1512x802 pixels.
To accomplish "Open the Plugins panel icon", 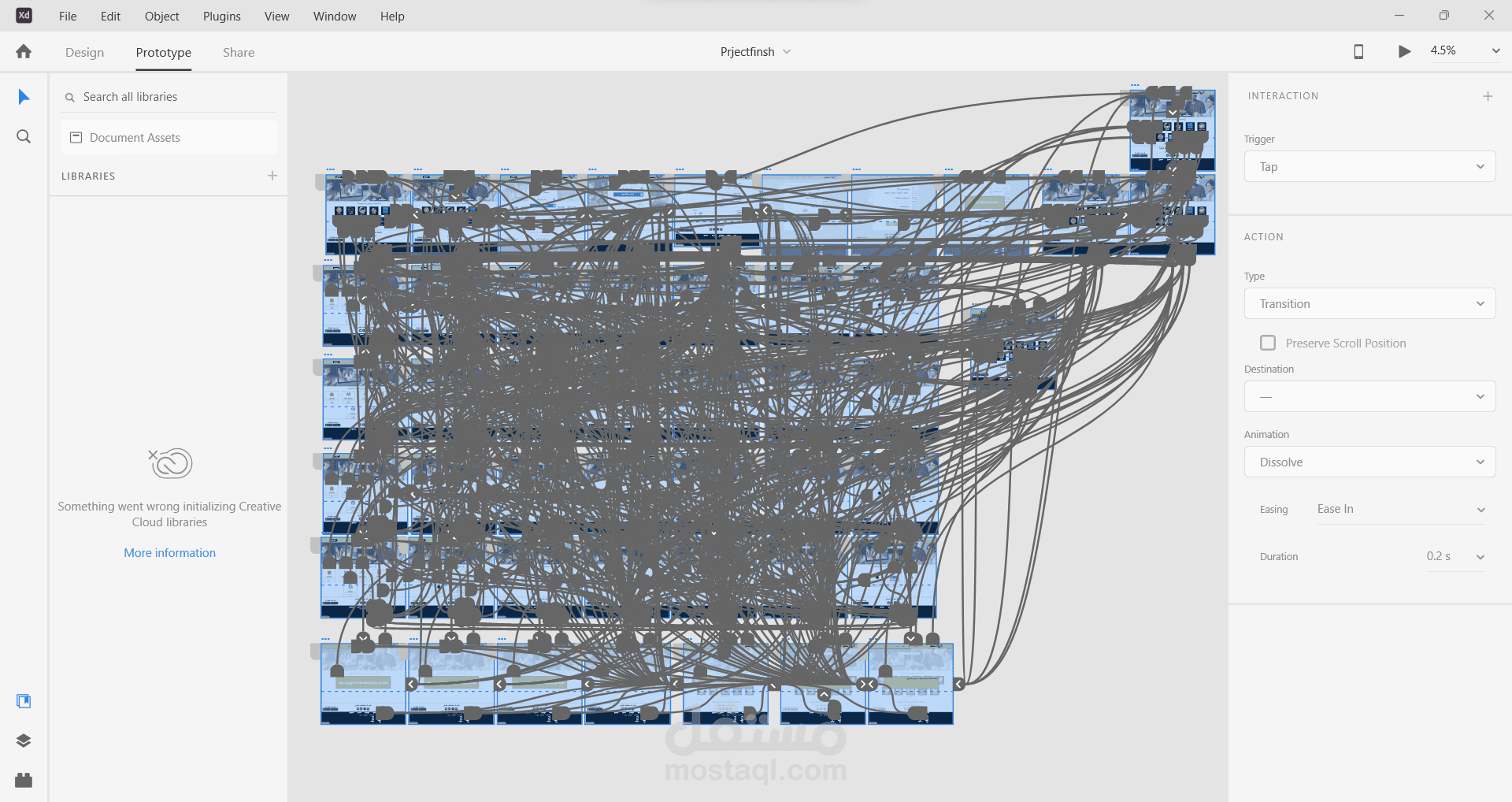I will coord(24,780).
